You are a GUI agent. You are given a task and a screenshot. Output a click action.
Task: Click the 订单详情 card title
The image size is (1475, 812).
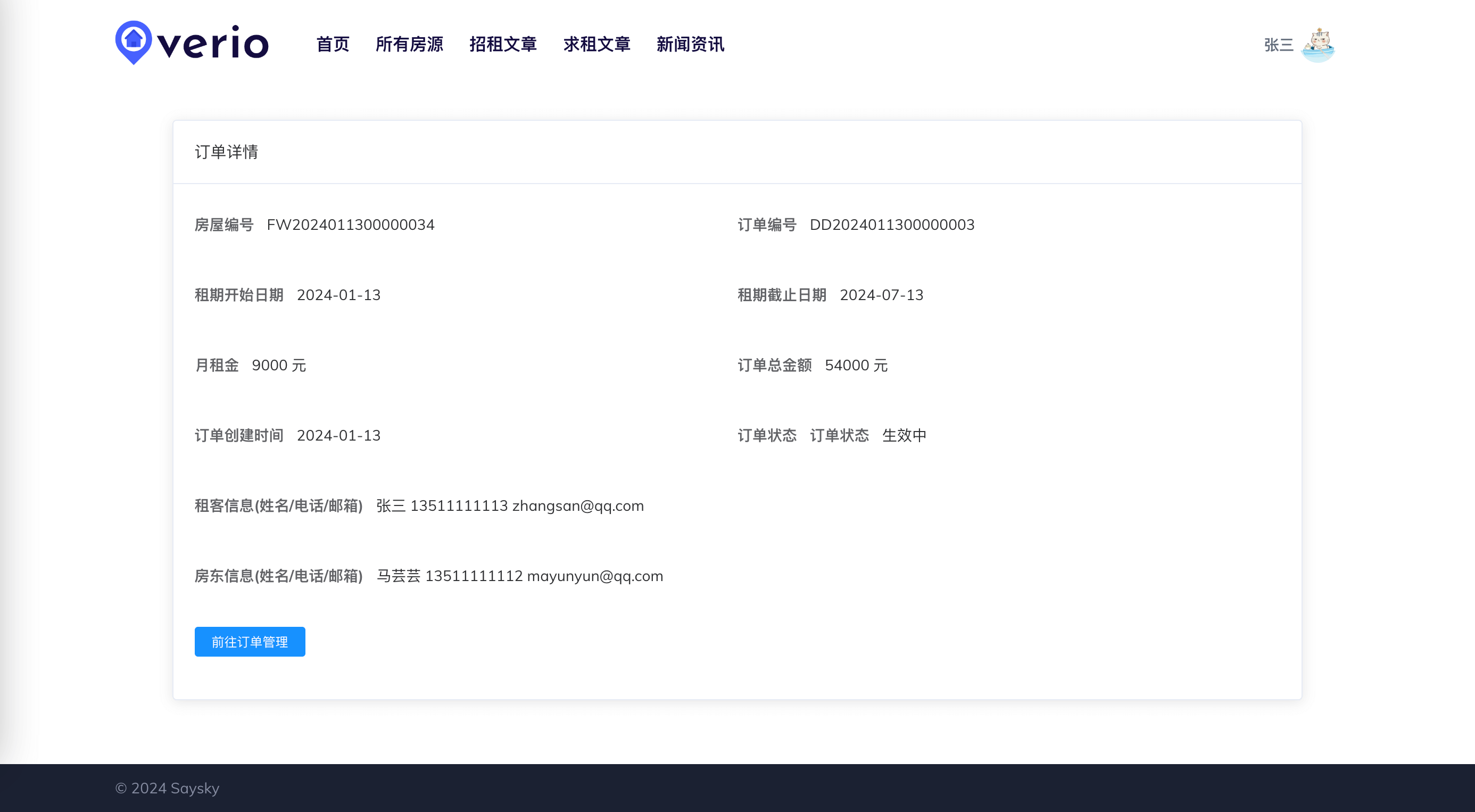[227, 152]
